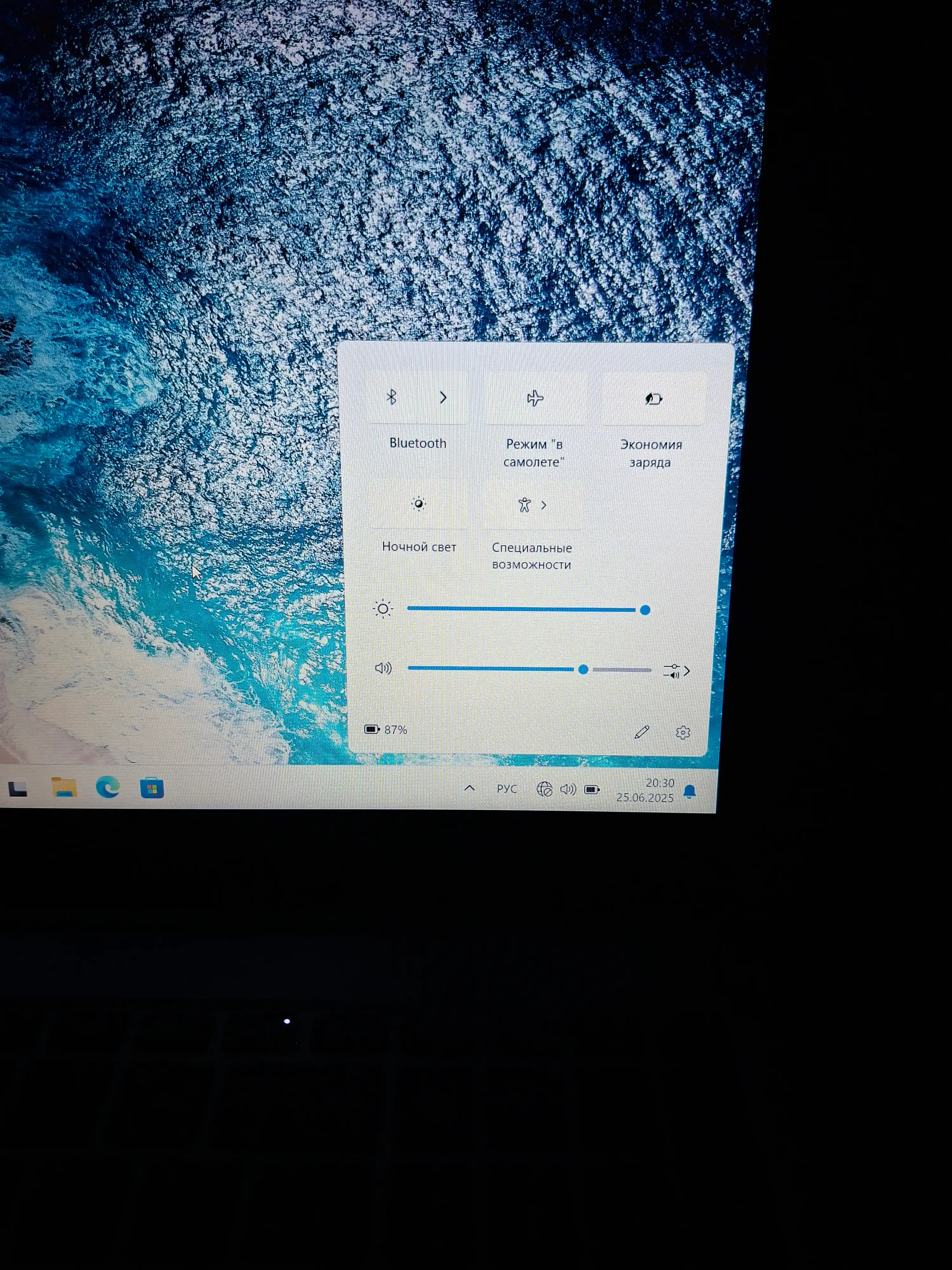Show hidden tray icons arrow

click(x=469, y=788)
